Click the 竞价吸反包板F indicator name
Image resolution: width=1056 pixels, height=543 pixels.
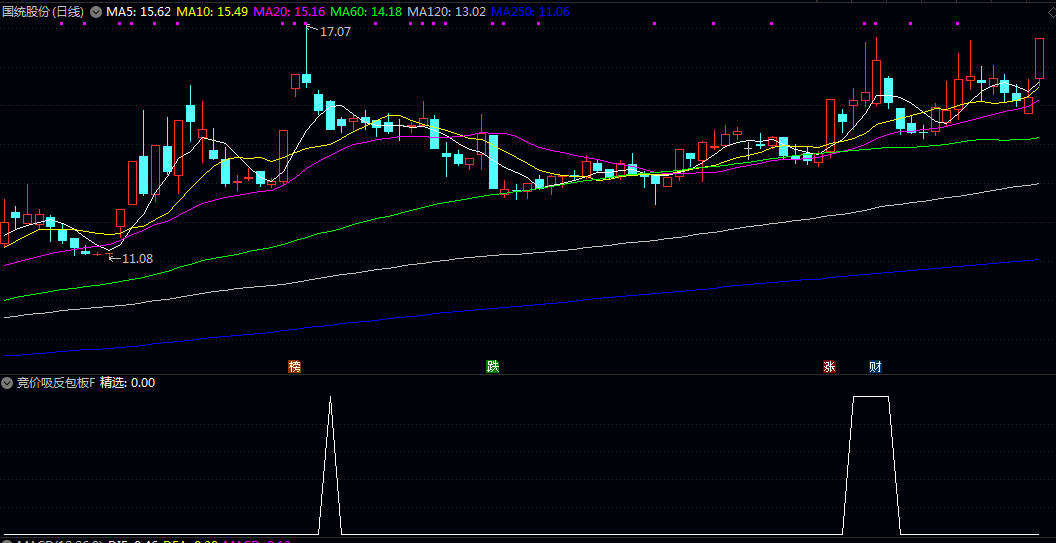click(56, 383)
